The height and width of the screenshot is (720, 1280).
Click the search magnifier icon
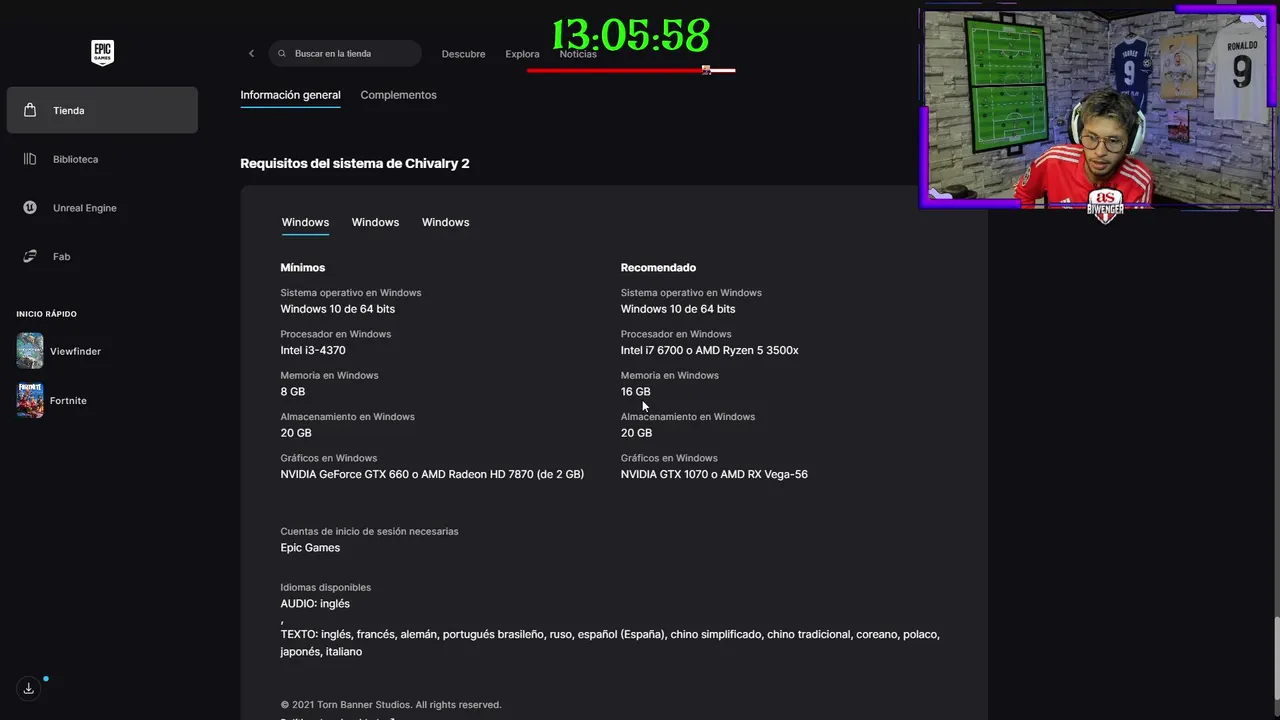[282, 53]
